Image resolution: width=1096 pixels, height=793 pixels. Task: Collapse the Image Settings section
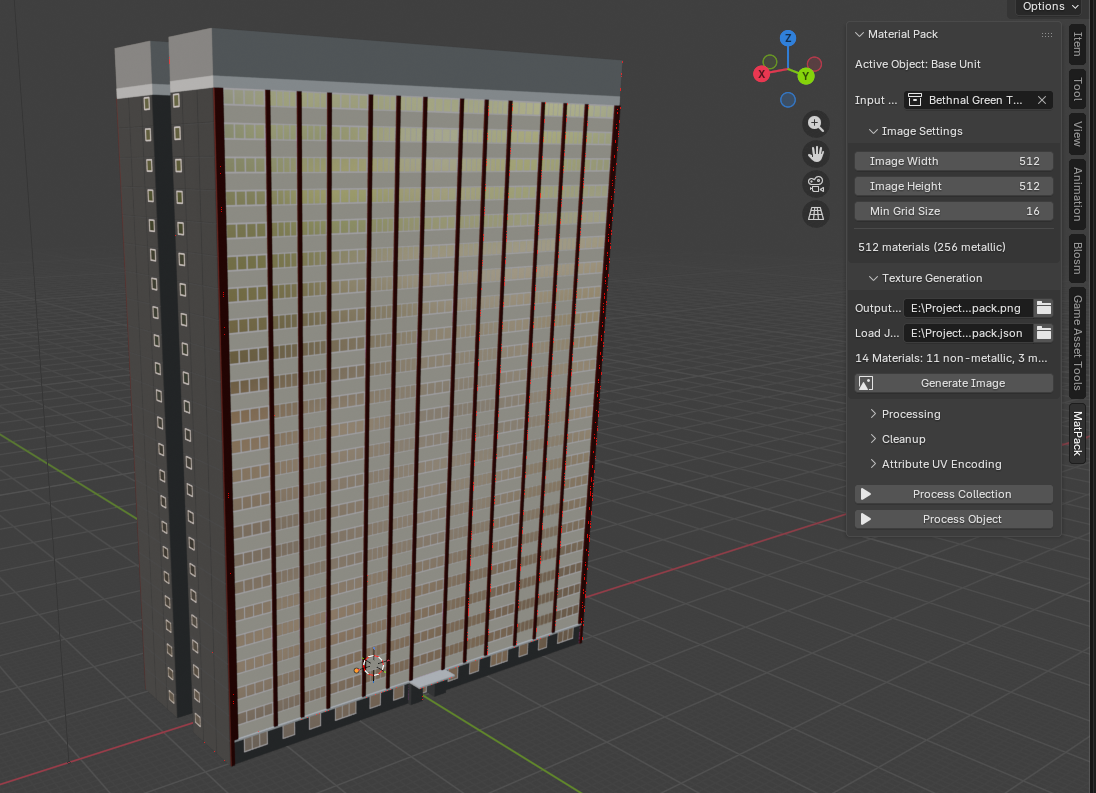920,131
